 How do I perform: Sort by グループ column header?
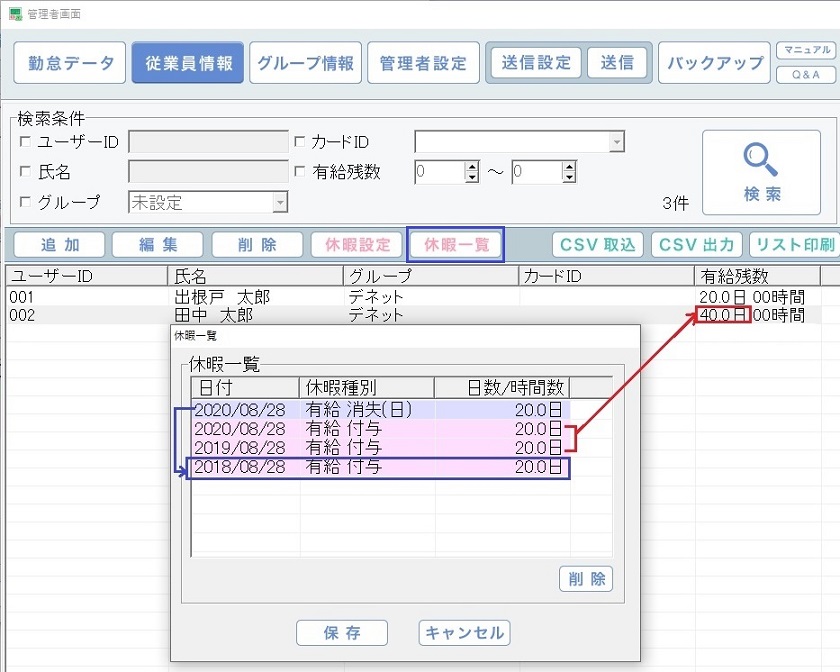click(x=431, y=276)
